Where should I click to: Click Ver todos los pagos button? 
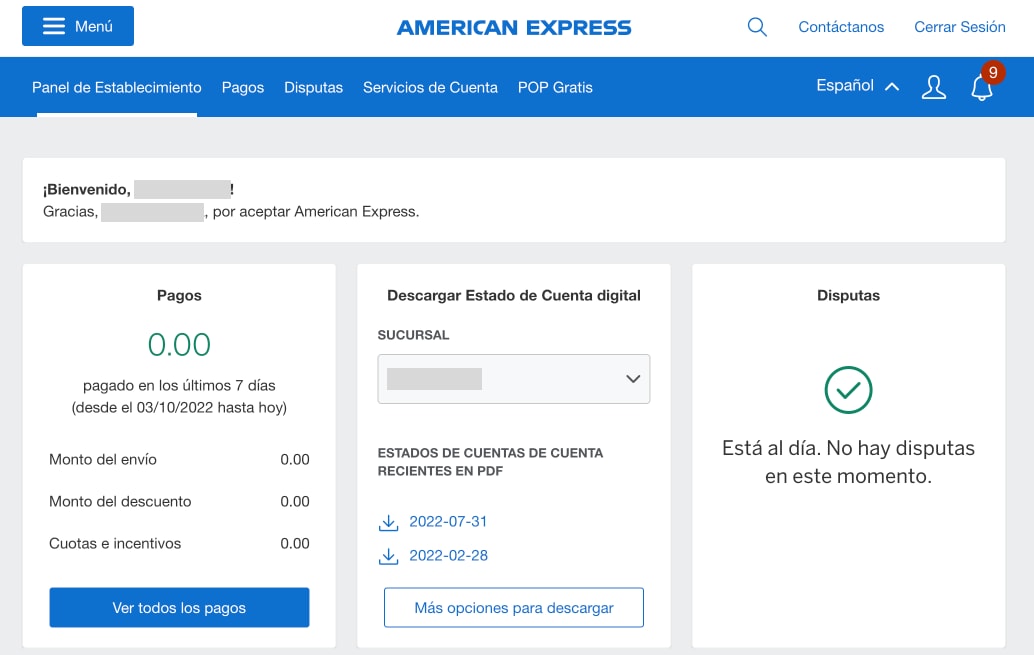(x=179, y=607)
